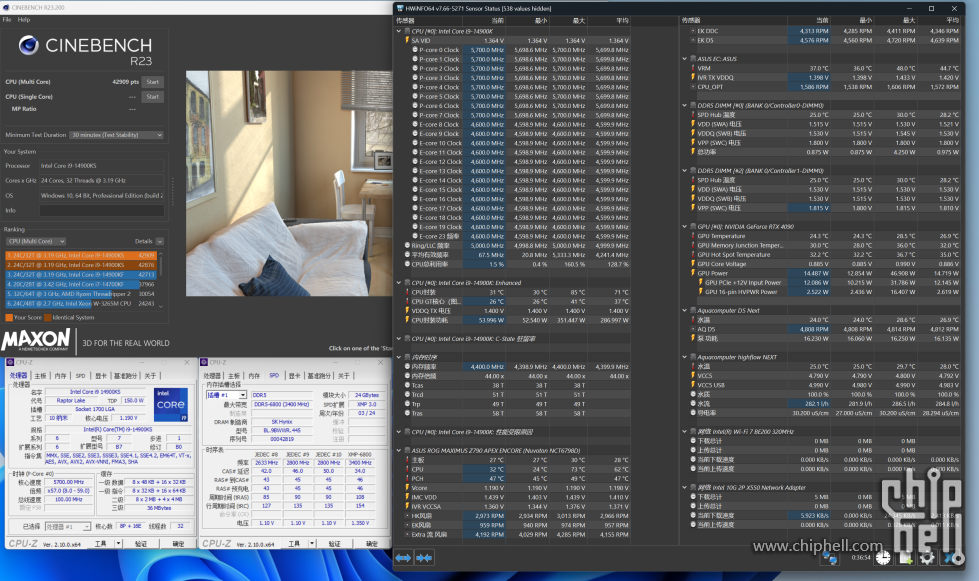Viewport: 979px width, 581px height.
Task: Click the lightning icon beside SA VID
Action: tap(407, 41)
